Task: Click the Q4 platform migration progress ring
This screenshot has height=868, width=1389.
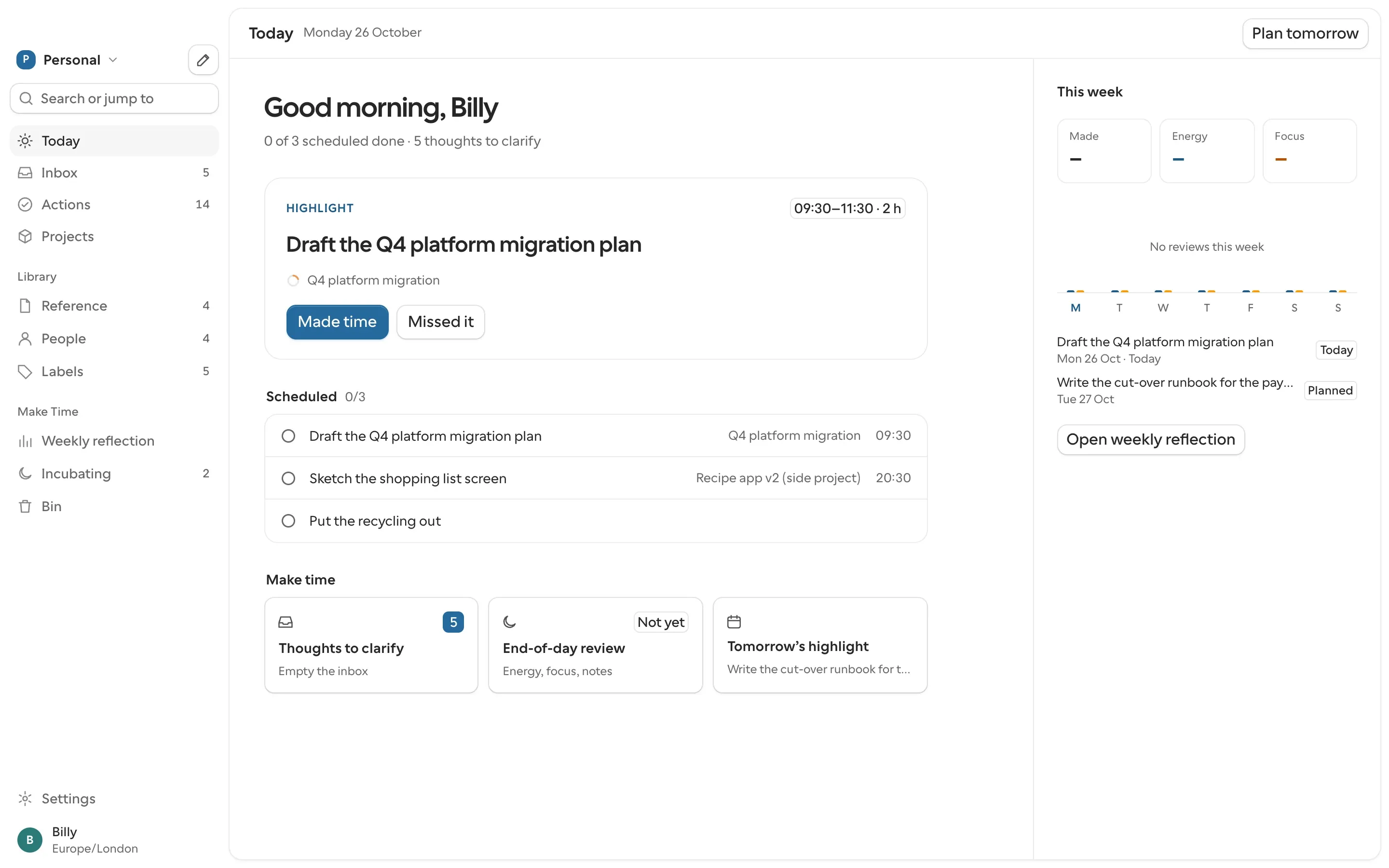Action: pyautogui.click(x=293, y=280)
